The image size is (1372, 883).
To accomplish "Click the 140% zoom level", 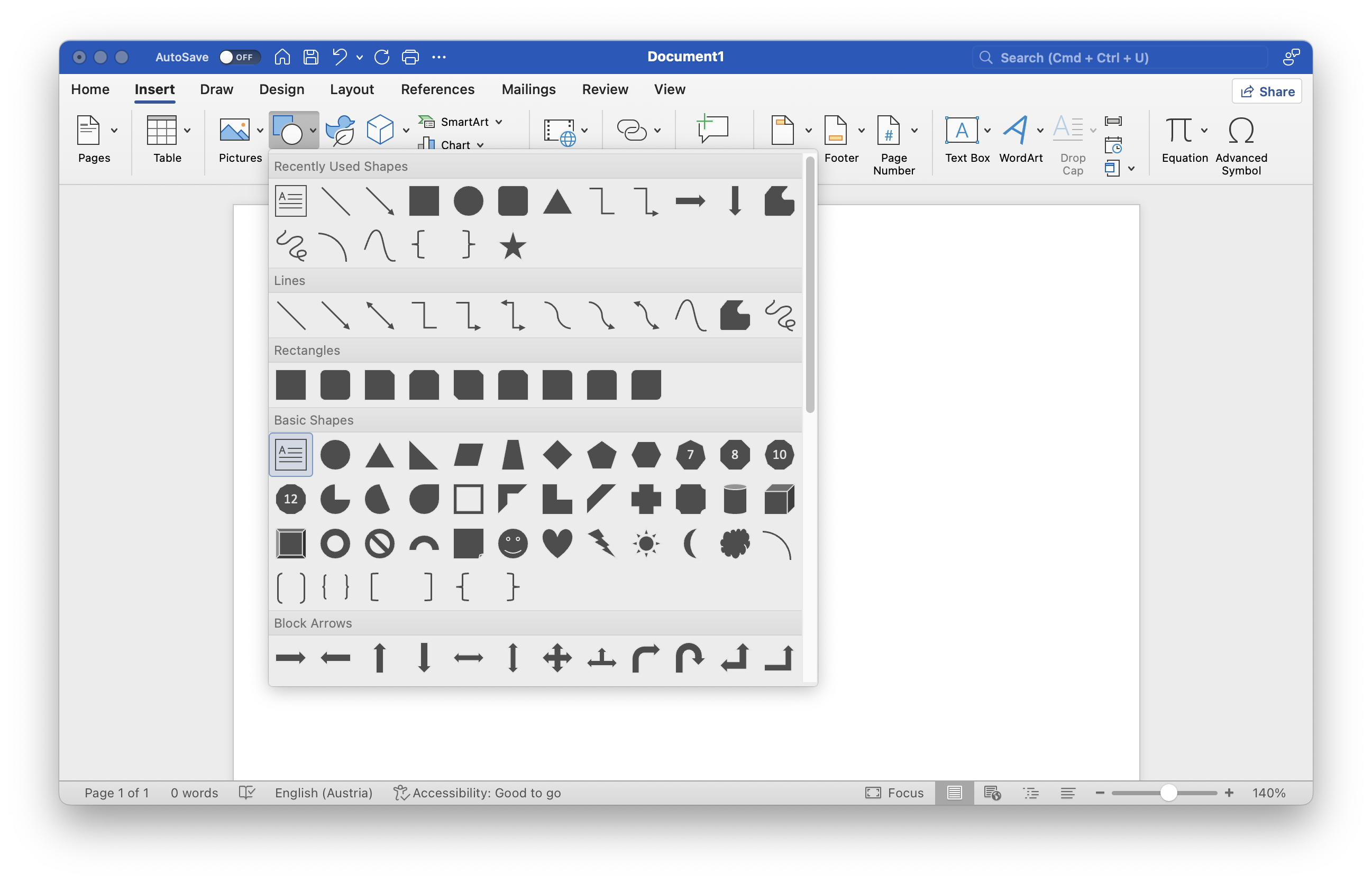I will [x=1268, y=793].
